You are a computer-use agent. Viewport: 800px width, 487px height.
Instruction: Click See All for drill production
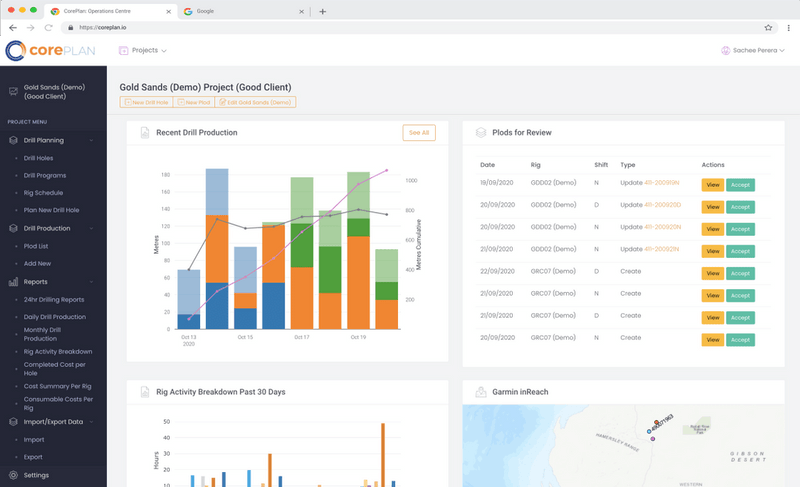419,133
